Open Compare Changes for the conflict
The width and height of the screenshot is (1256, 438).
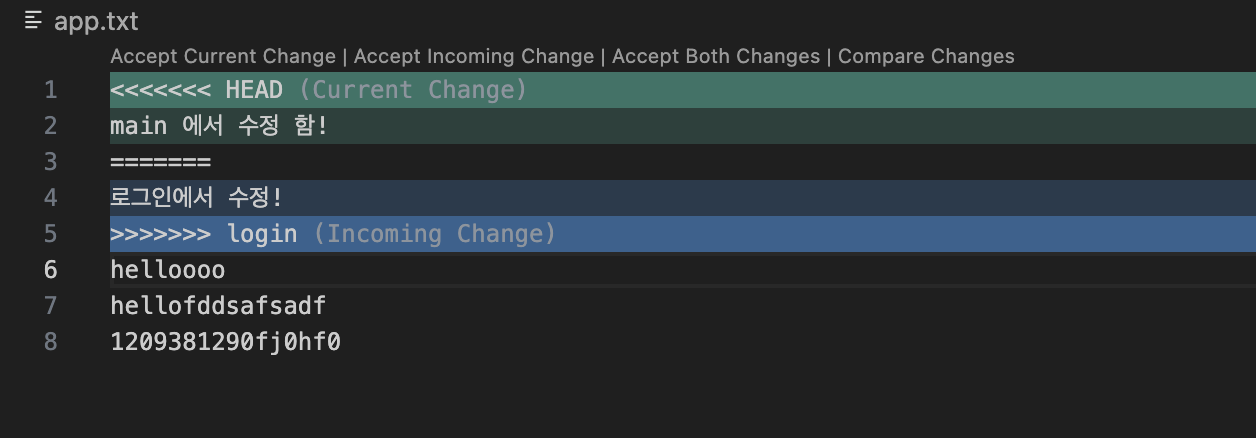(926, 56)
